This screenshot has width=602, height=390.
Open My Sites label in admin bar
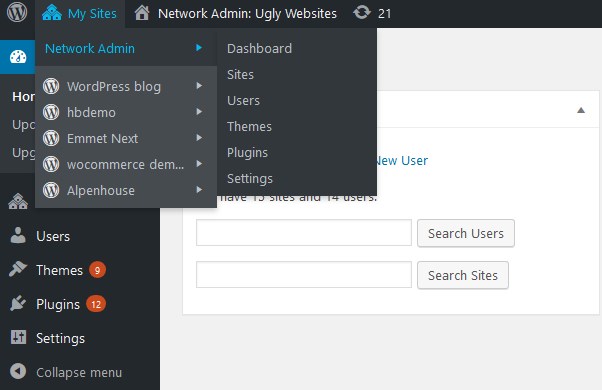coord(92,13)
